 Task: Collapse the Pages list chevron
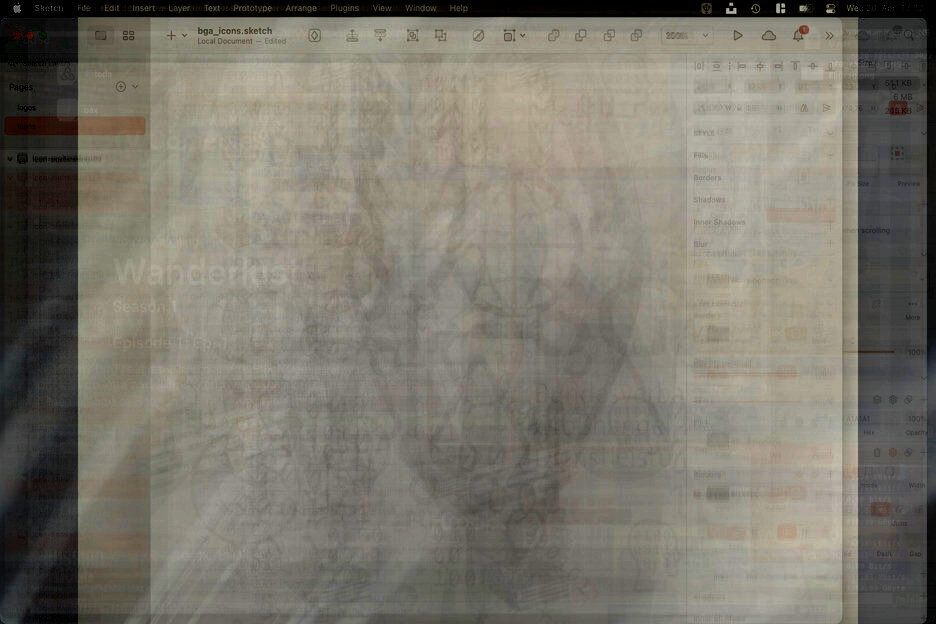coord(136,87)
